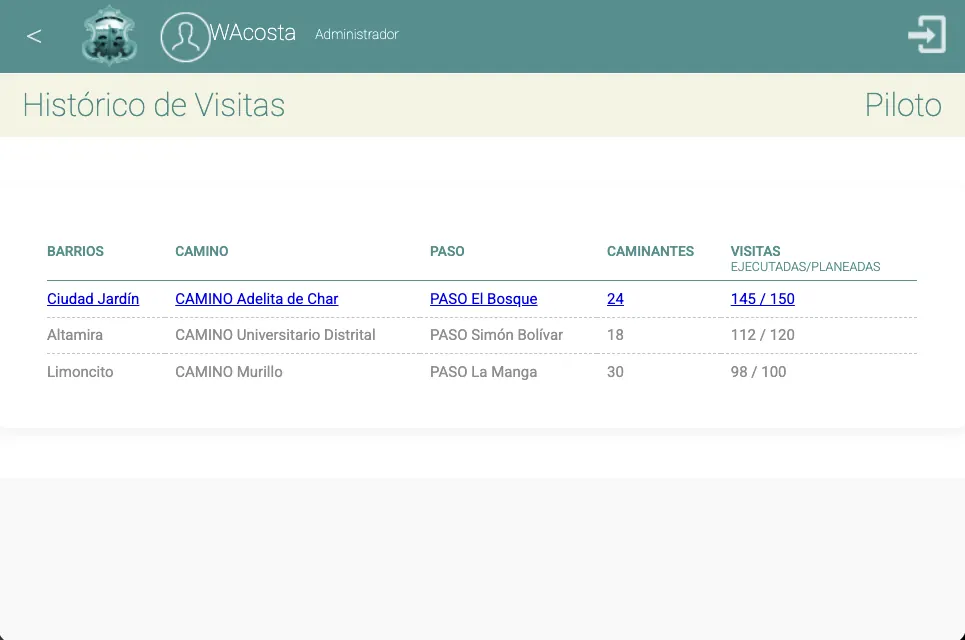965x640 pixels.
Task: Click the Administrador role label
Action: tap(357, 34)
